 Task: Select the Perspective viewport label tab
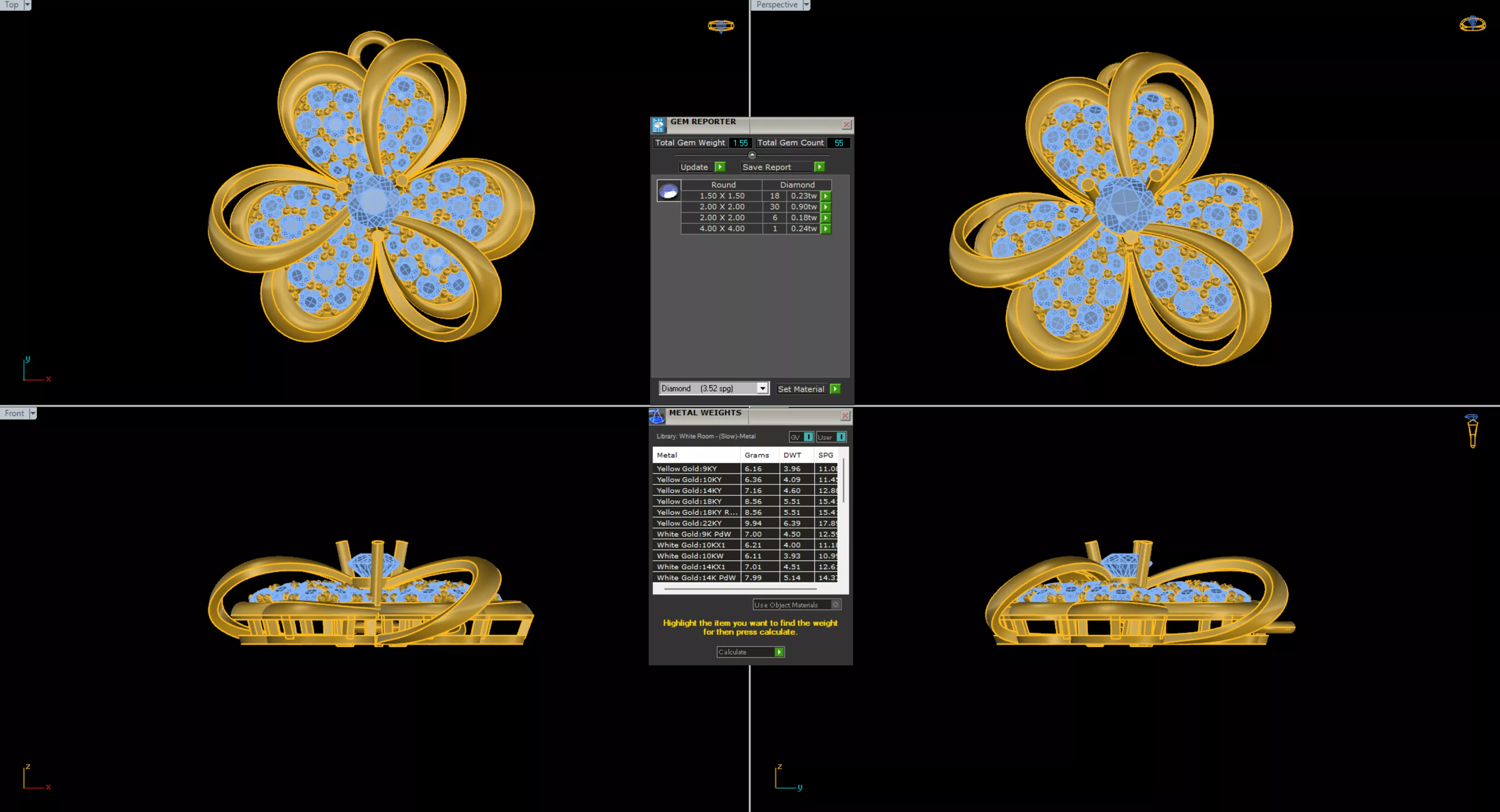point(777,5)
